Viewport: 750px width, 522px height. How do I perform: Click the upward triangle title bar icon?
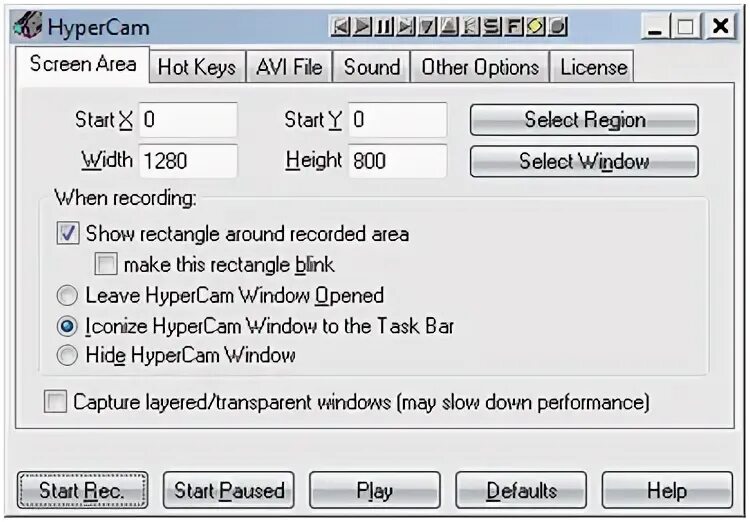(449, 27)
